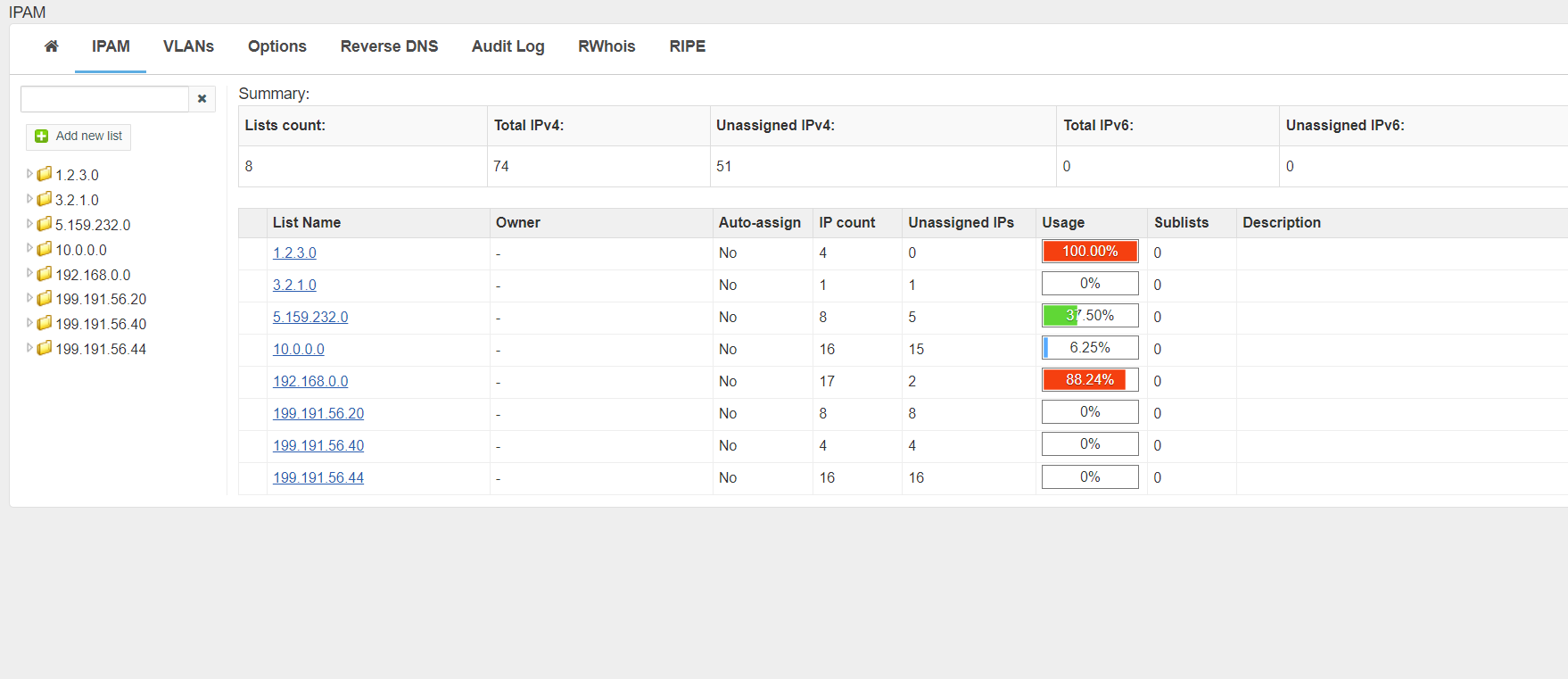Click the folder icon for 199.191.56.44
Screen dimensions: 1568x679
tap(45, 348)
